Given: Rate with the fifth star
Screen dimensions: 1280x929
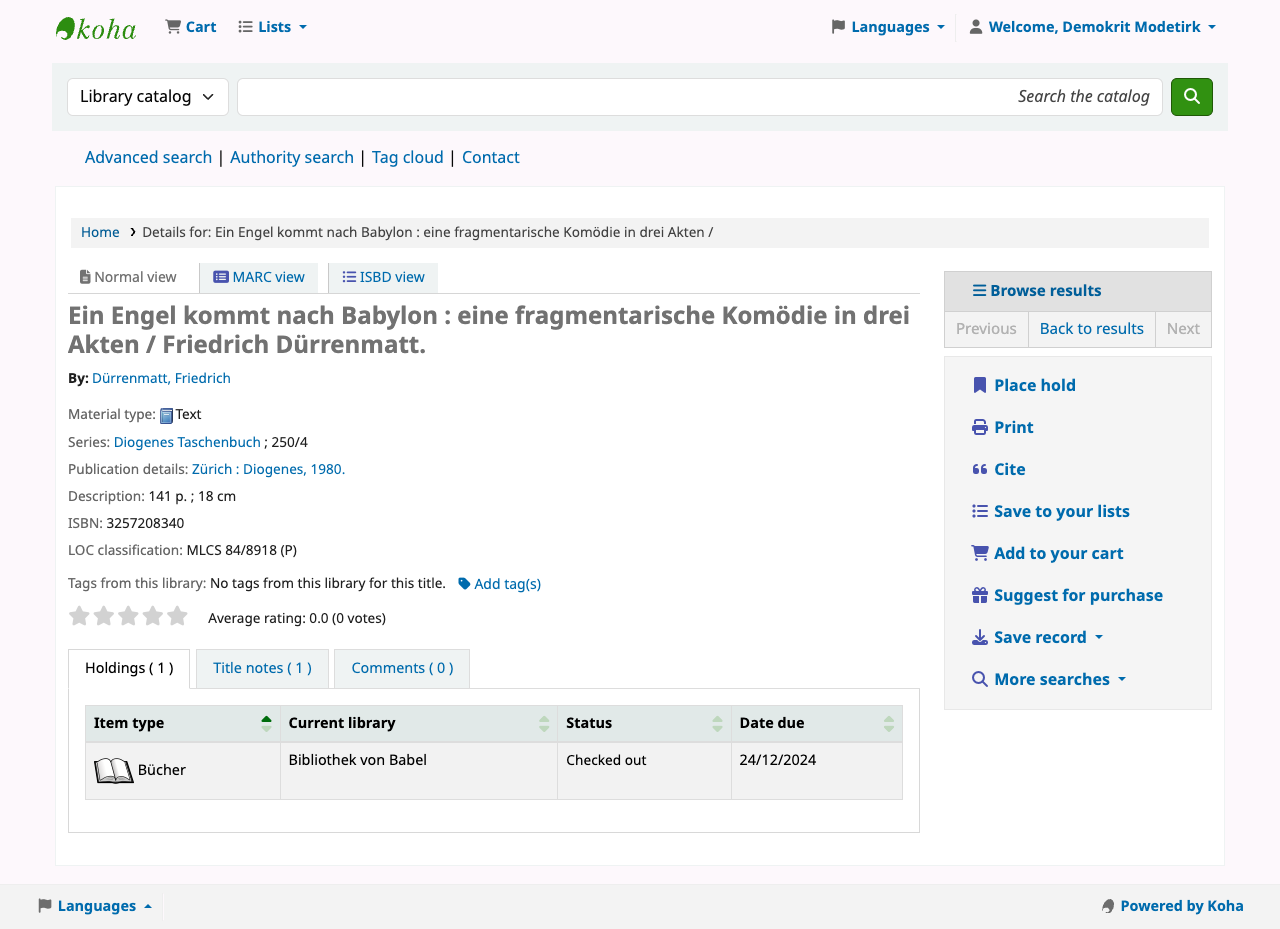Looking at the screenshot, I should [x=177, y=616].
